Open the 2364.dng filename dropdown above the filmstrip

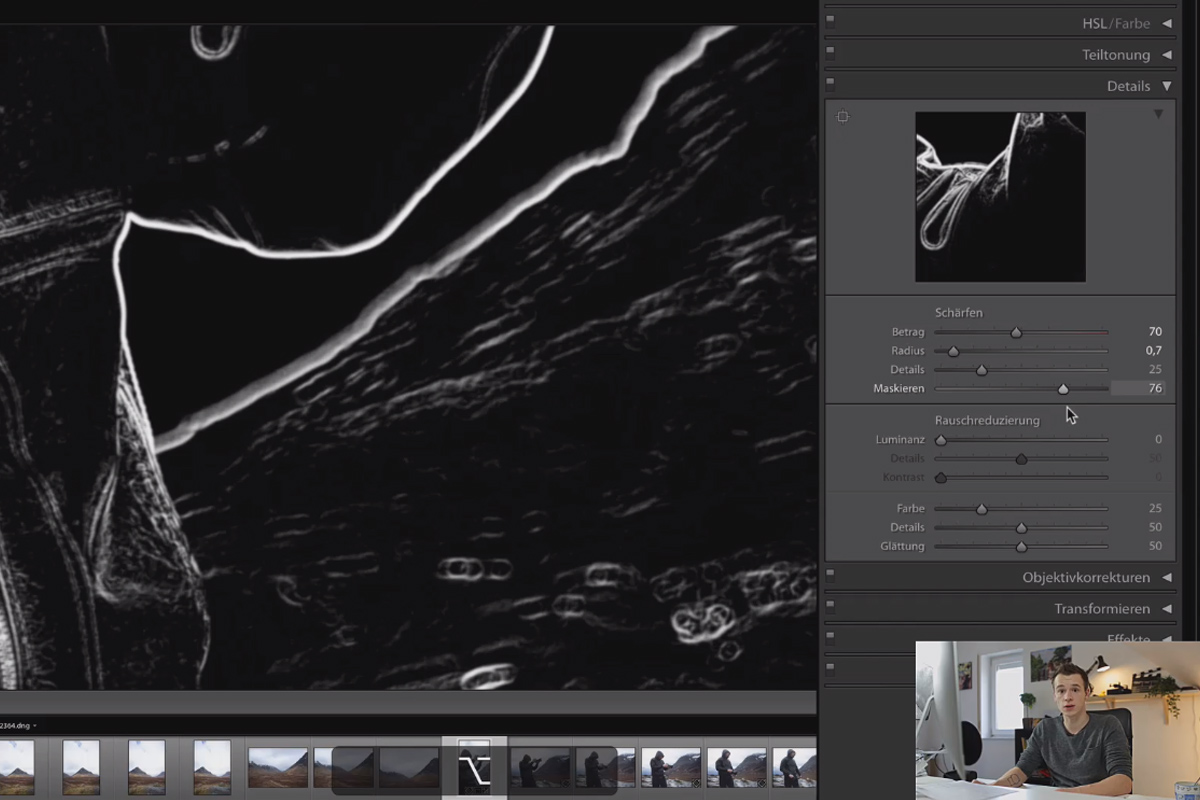click(18, 726)
